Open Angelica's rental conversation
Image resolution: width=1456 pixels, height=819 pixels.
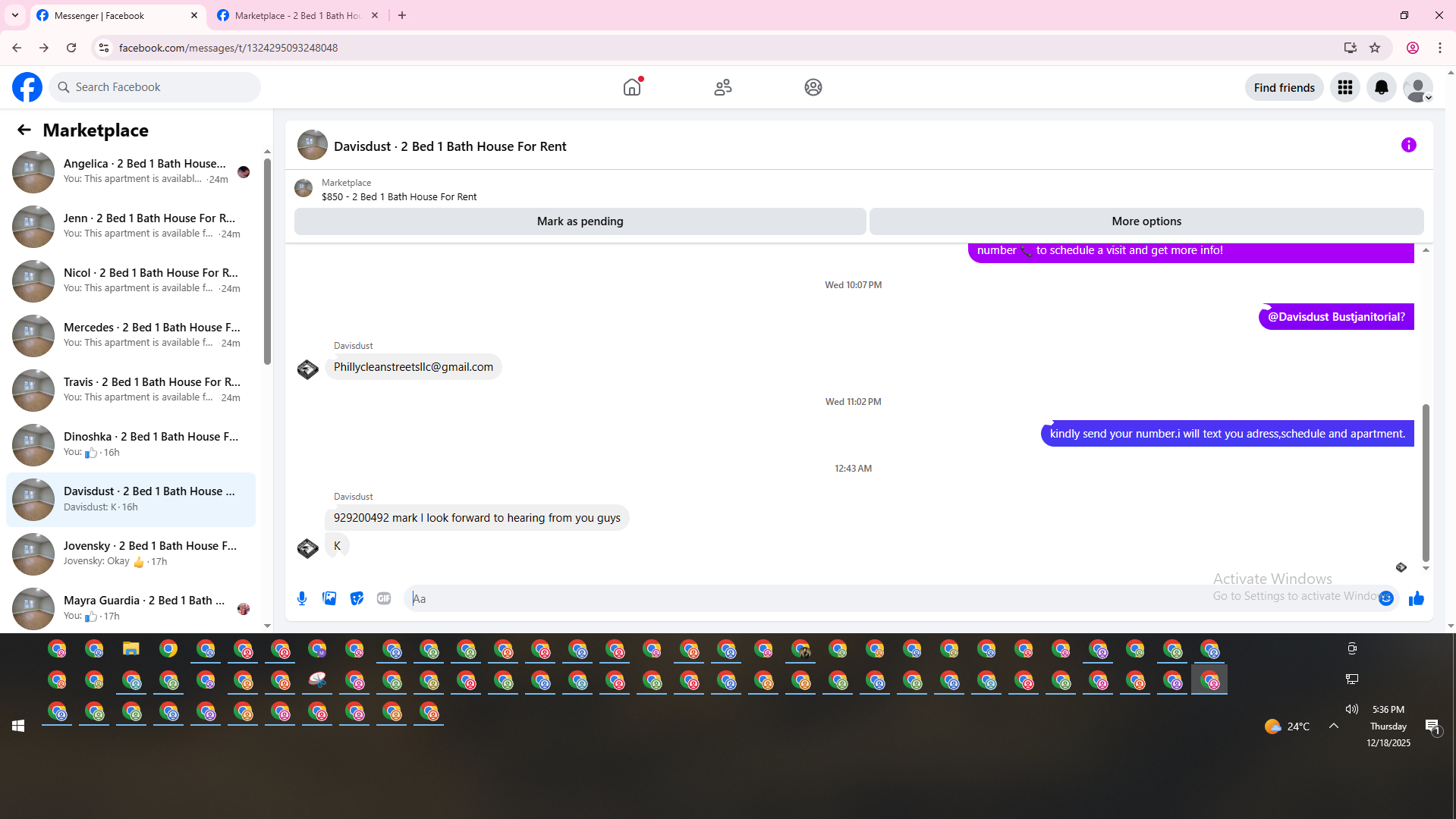point(131,172)
